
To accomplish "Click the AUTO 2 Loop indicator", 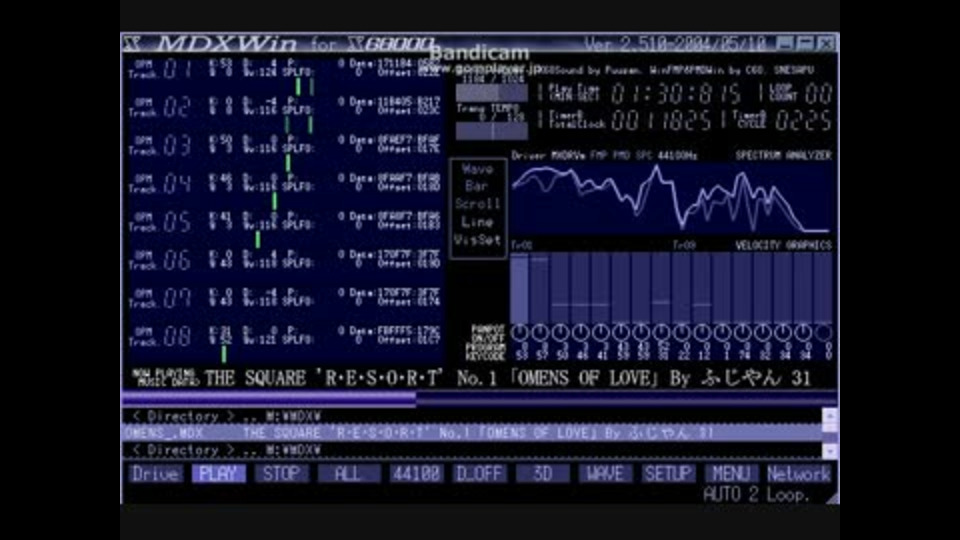I will (756, 494).
